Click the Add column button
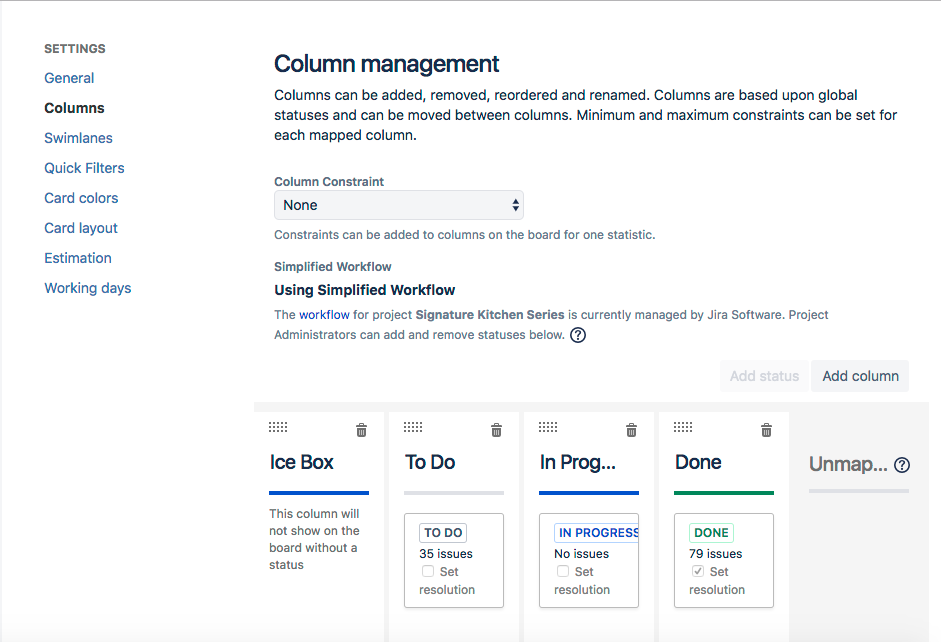The height and width of the screenshot is (642, 941). 860,376
